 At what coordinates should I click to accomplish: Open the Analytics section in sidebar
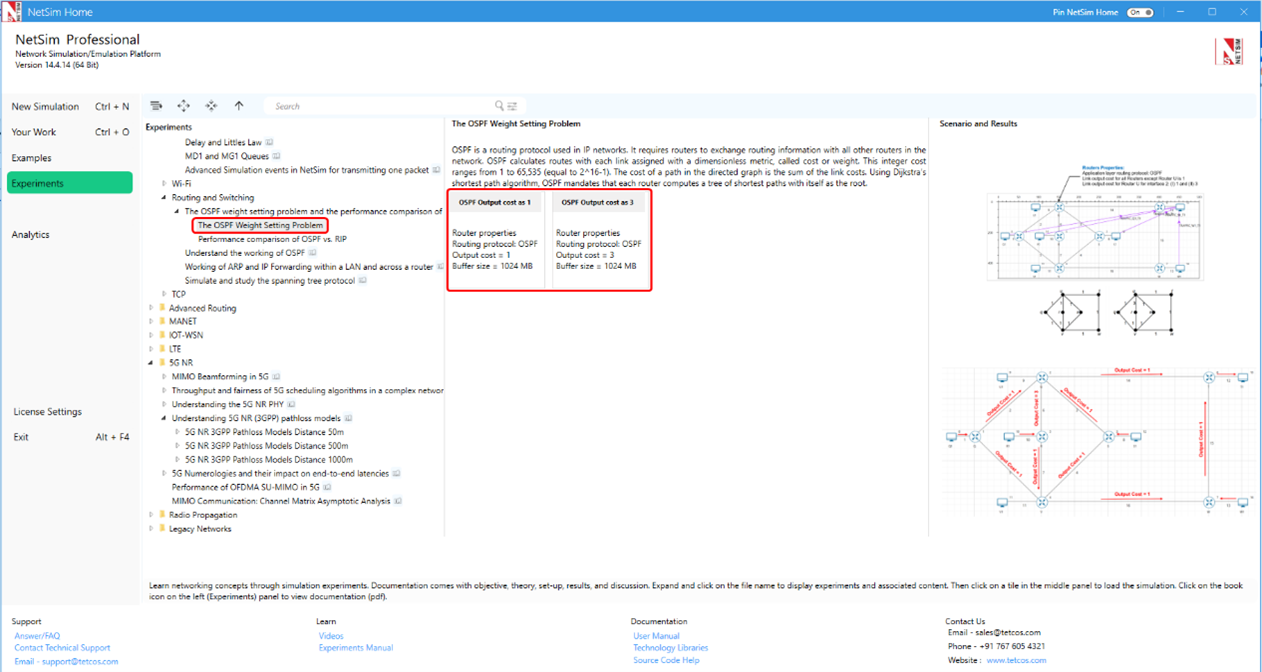(x=30, y=235)
